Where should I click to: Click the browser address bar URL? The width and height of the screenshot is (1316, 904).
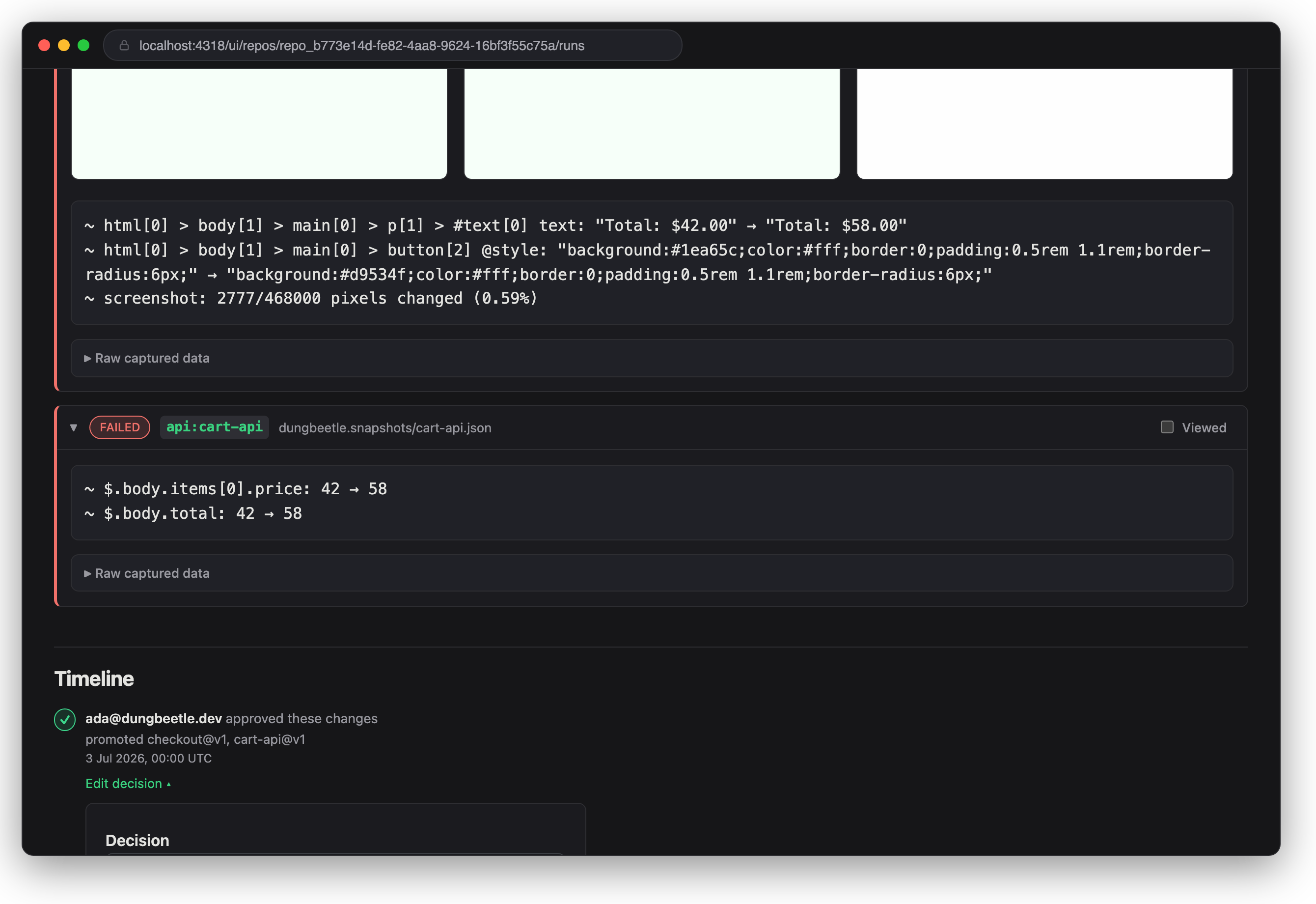click(x=362, y=45)
